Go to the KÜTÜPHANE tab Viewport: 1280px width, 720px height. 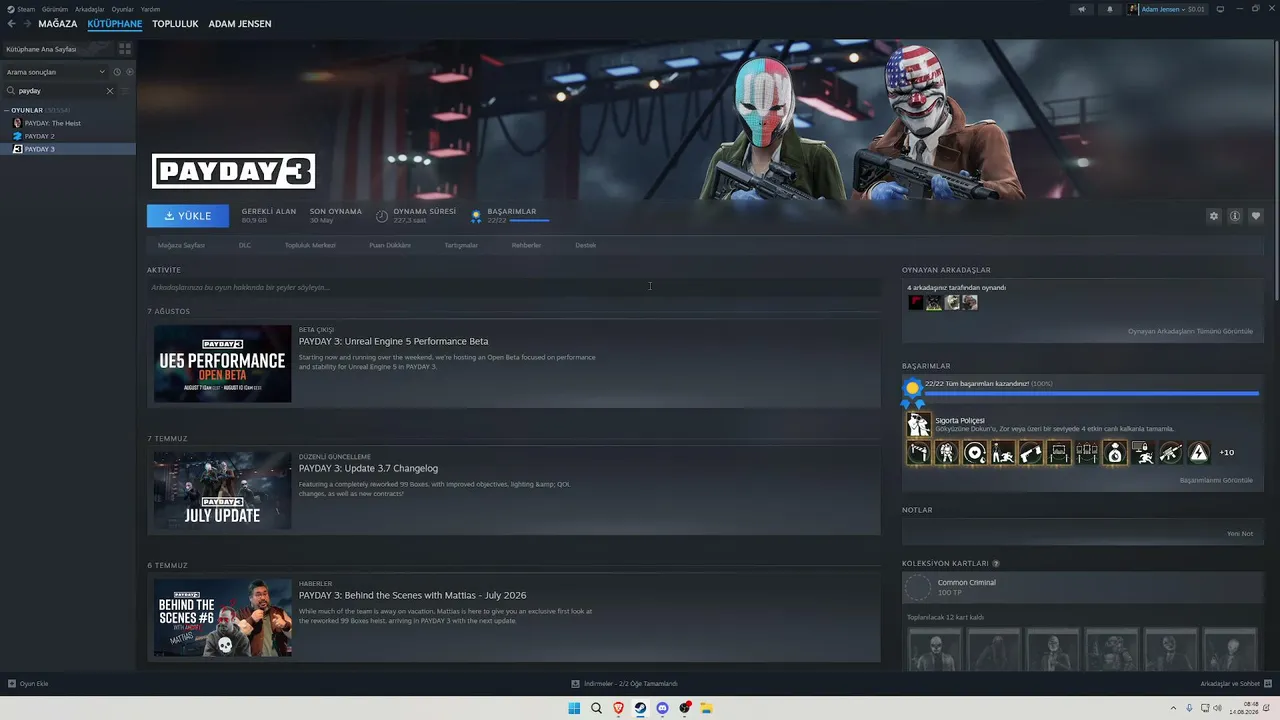coord(114,24)
